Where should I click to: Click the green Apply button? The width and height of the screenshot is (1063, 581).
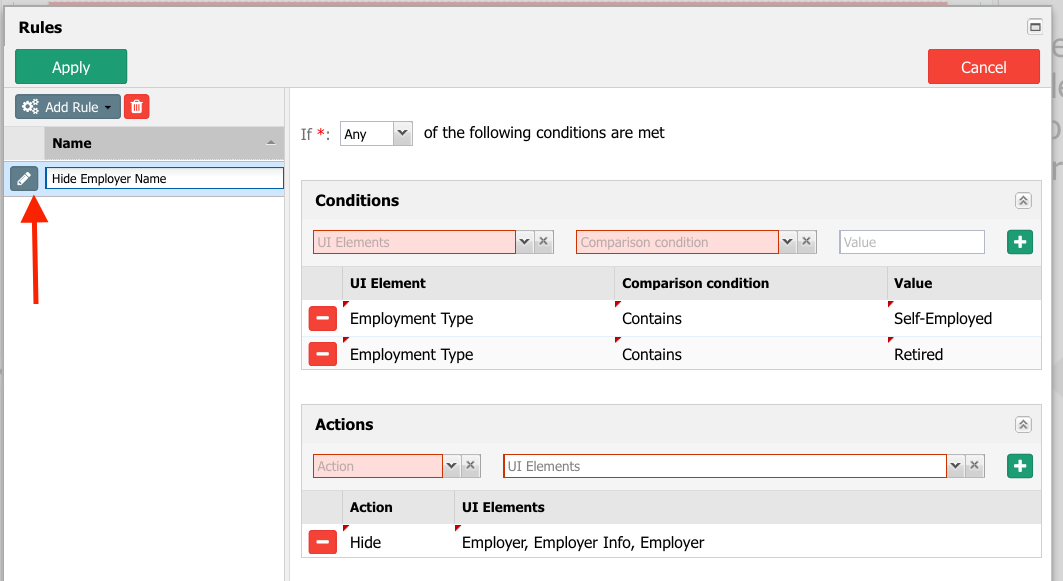pos(71,67)
